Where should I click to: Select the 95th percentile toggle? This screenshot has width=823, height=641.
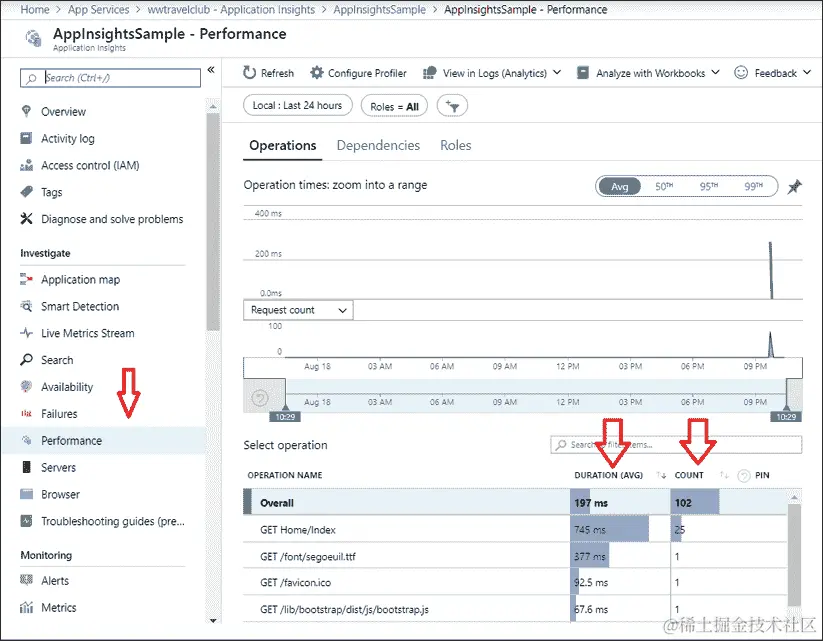pyautogui.click(x=709, y=186)
